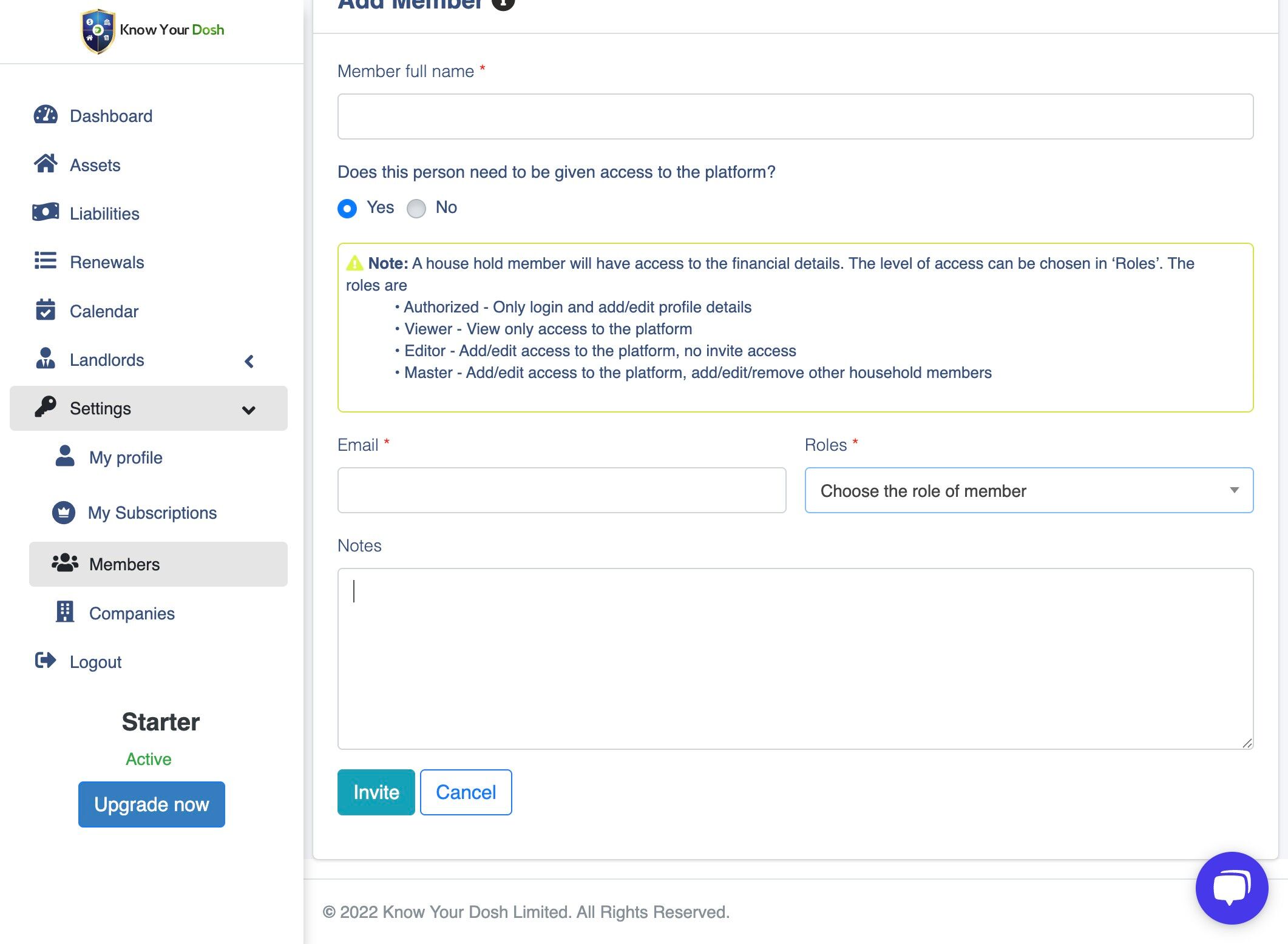
Task: Click the Dashboard gauge icon
Action: coord(46,115)
